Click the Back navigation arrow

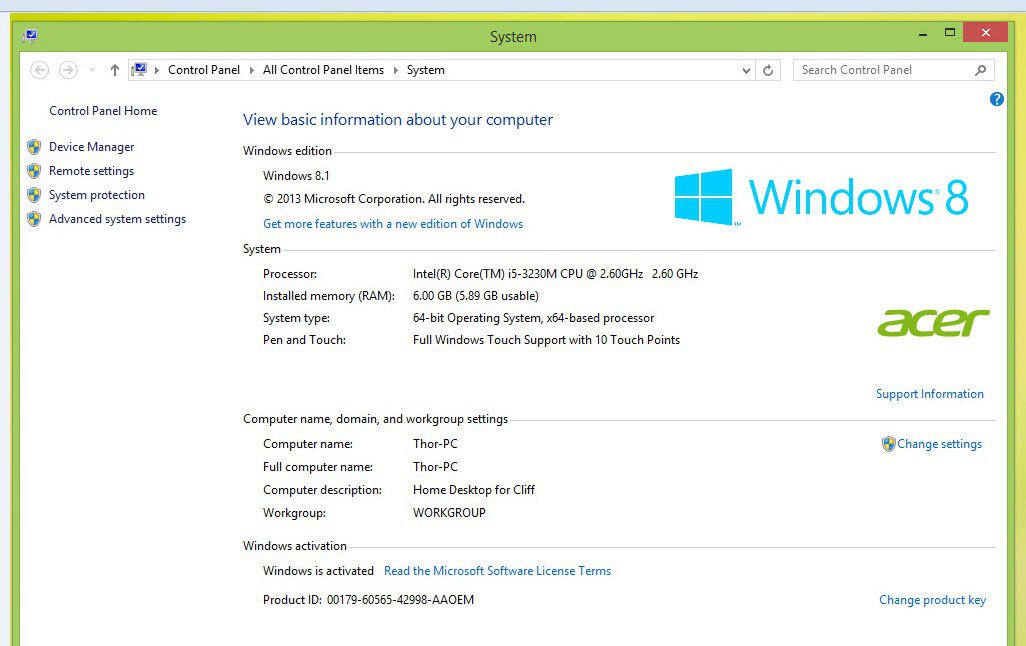[39, 70]
